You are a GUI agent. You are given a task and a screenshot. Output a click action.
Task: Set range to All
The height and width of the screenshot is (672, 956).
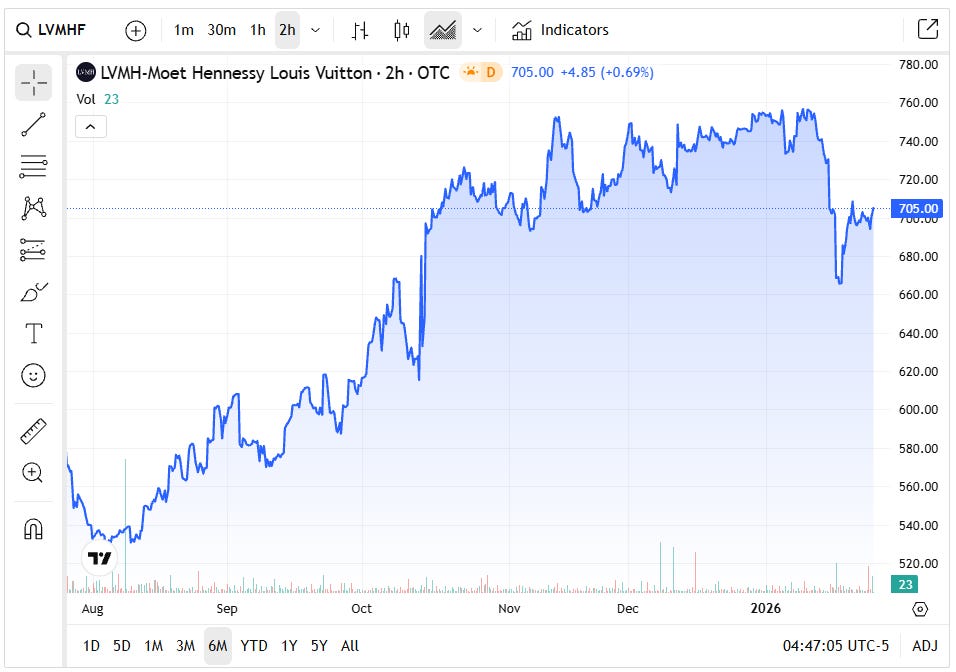[x=350, y=646]
